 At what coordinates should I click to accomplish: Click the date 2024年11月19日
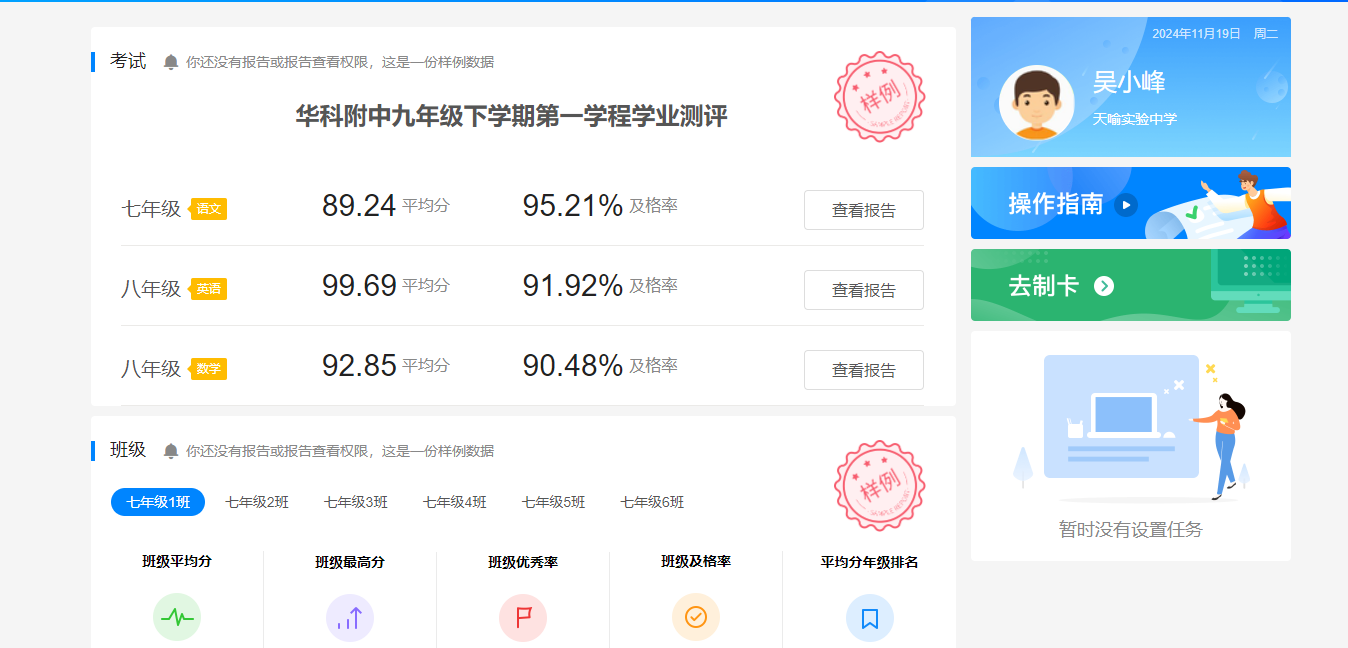coord(1196,34)
